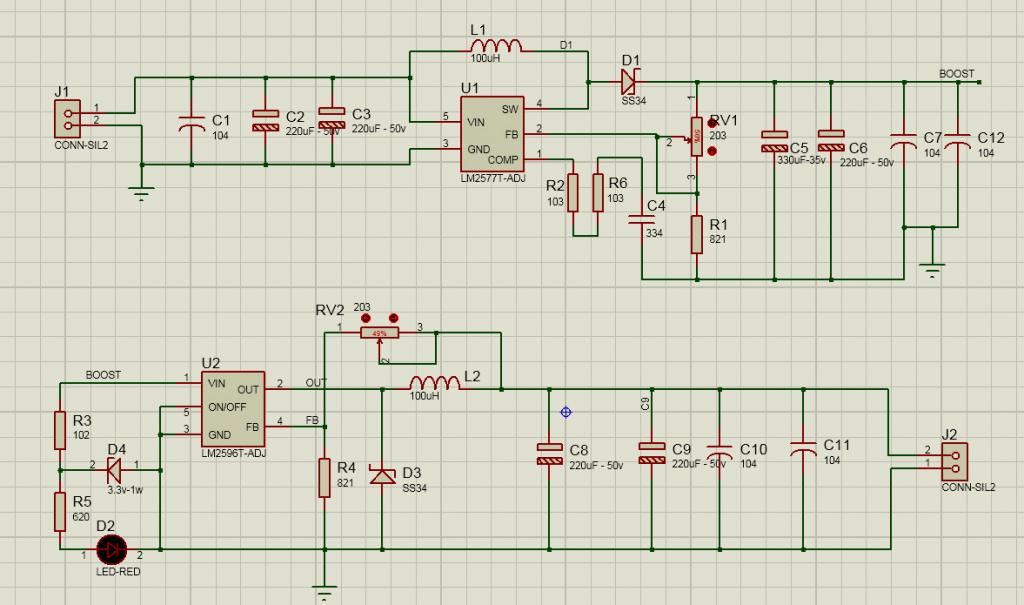Screen dimensions: 1024x605
Task: Select capacitor C1 symbol
Action: tap(192, 124)
